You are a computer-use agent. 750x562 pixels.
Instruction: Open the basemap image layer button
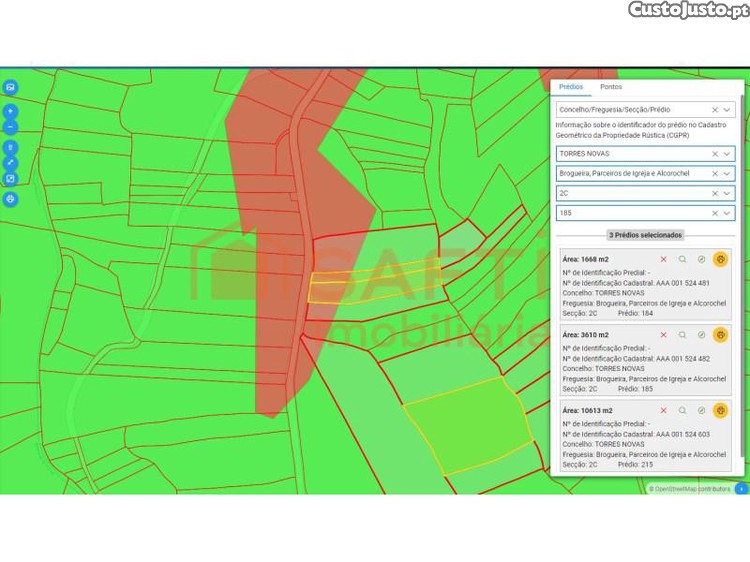[10, 87]
